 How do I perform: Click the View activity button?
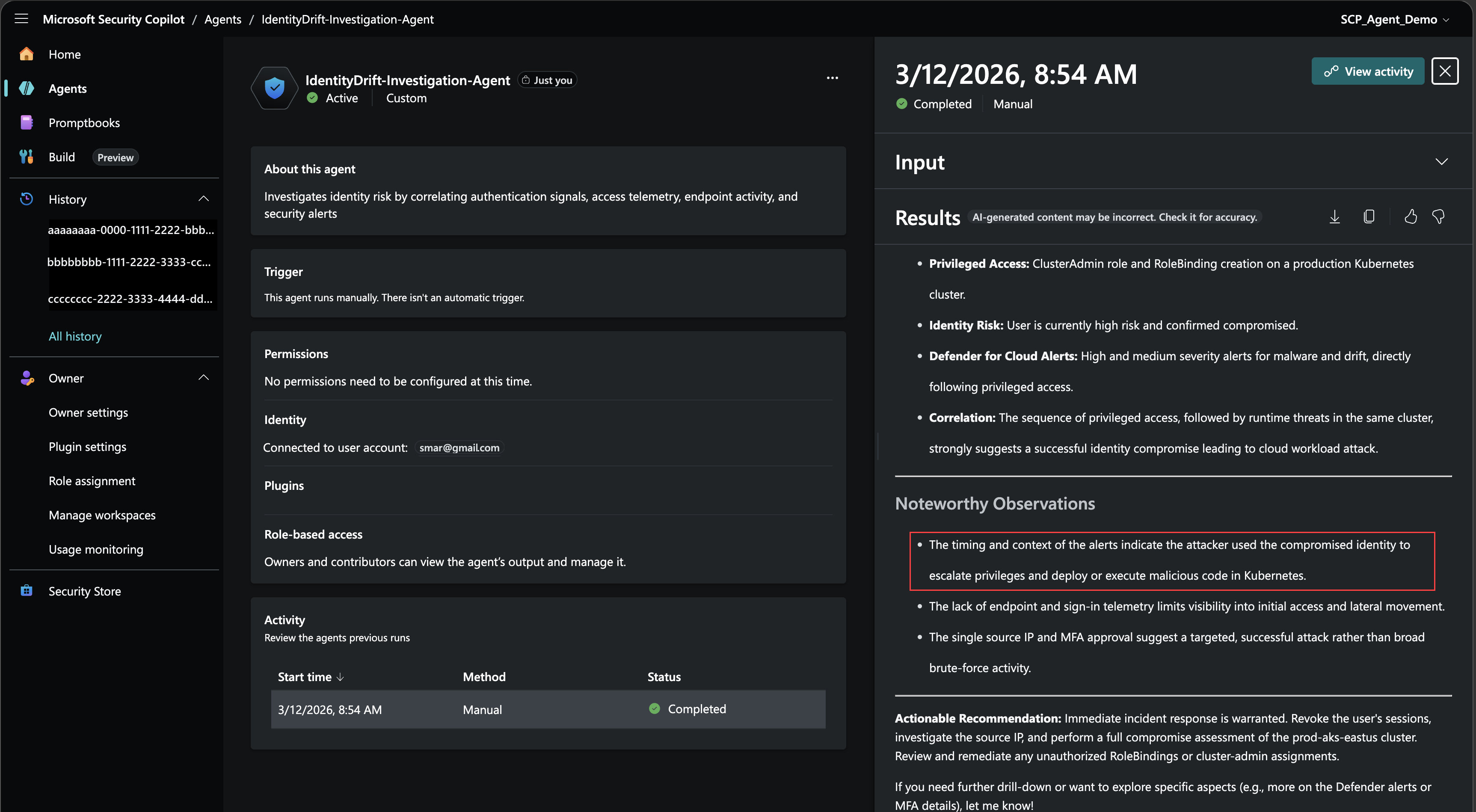pos(1368,71)
